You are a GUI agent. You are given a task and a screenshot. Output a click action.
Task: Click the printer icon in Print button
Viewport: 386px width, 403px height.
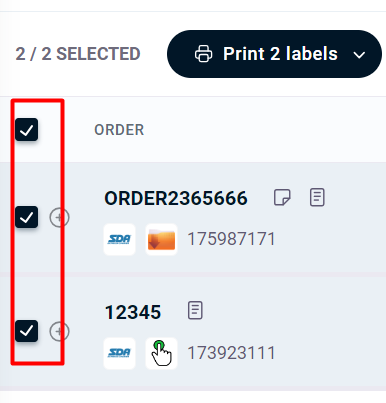(x=203, y=54)
